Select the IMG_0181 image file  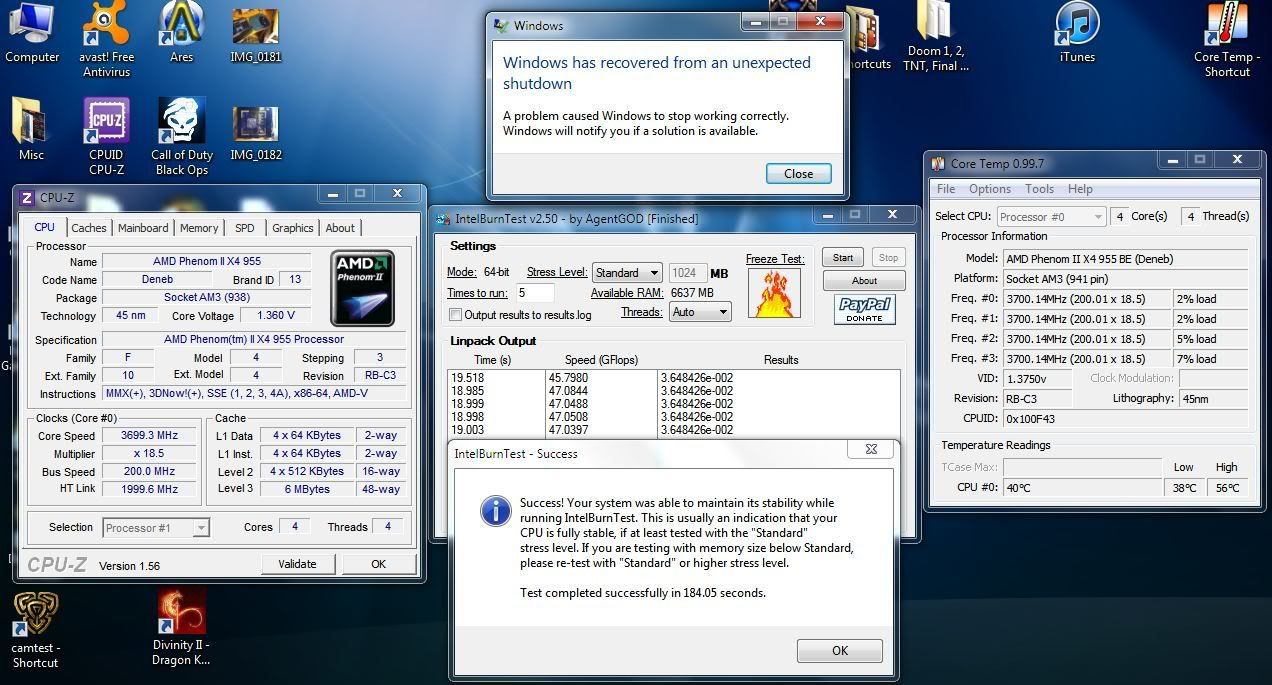click(255, 35)
